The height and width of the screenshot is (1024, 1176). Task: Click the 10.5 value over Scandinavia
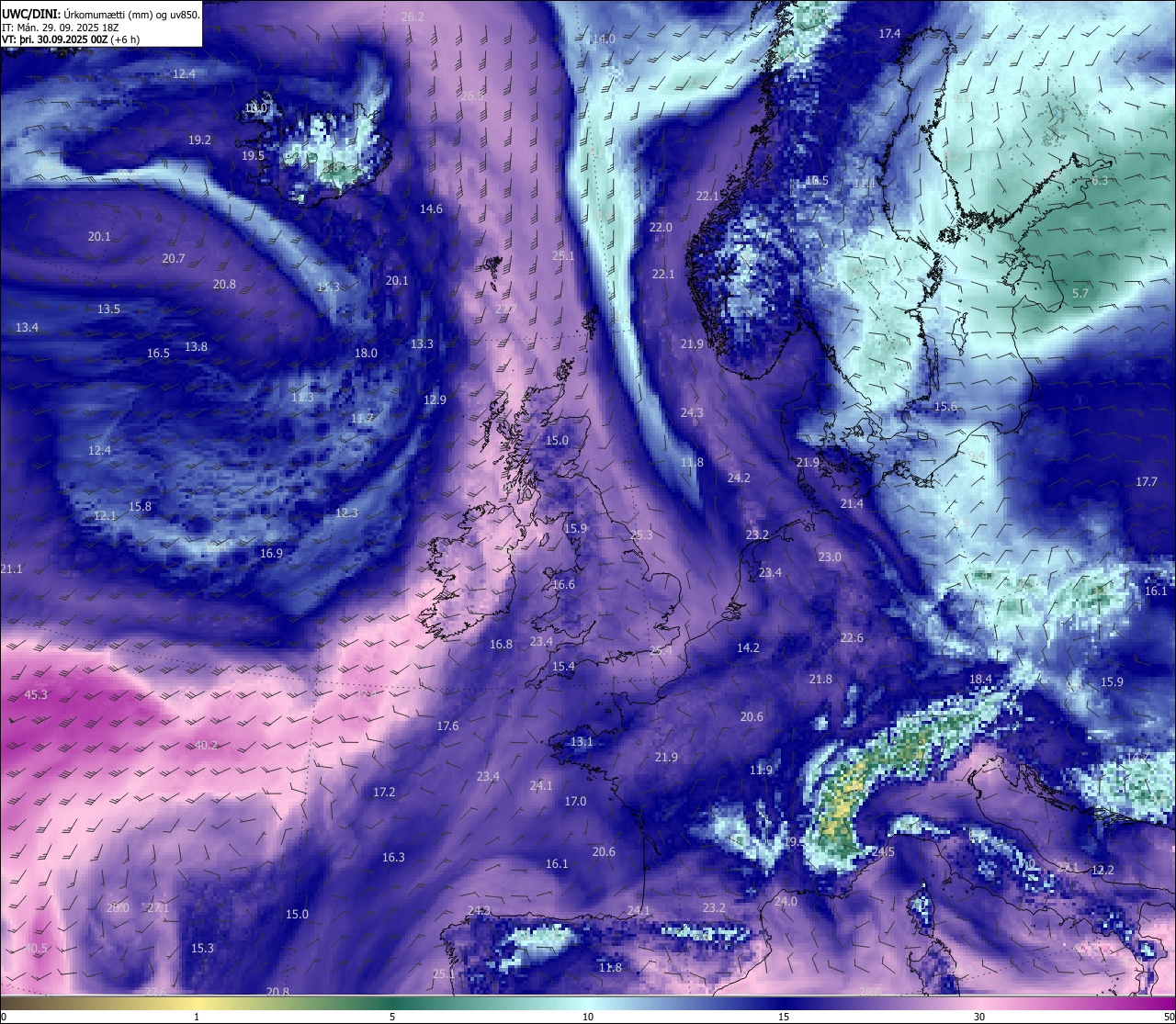[816, 181]
